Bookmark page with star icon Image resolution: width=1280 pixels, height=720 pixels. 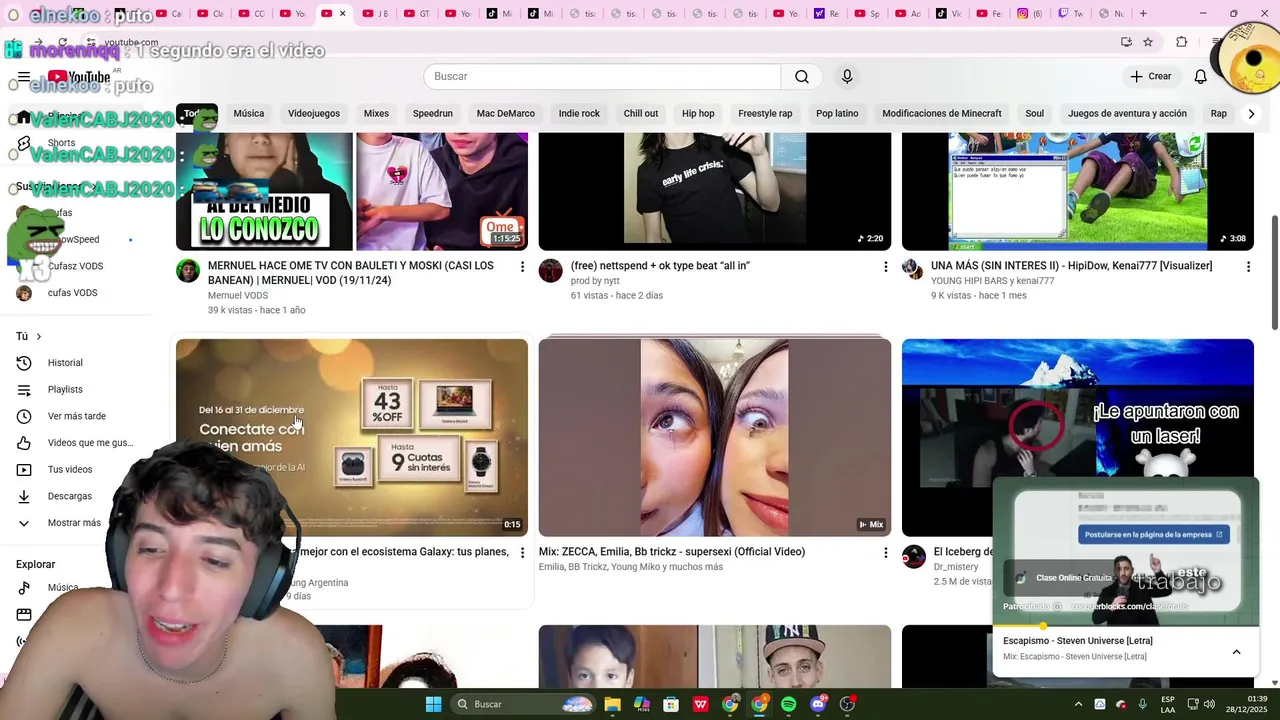[1148, 42]
